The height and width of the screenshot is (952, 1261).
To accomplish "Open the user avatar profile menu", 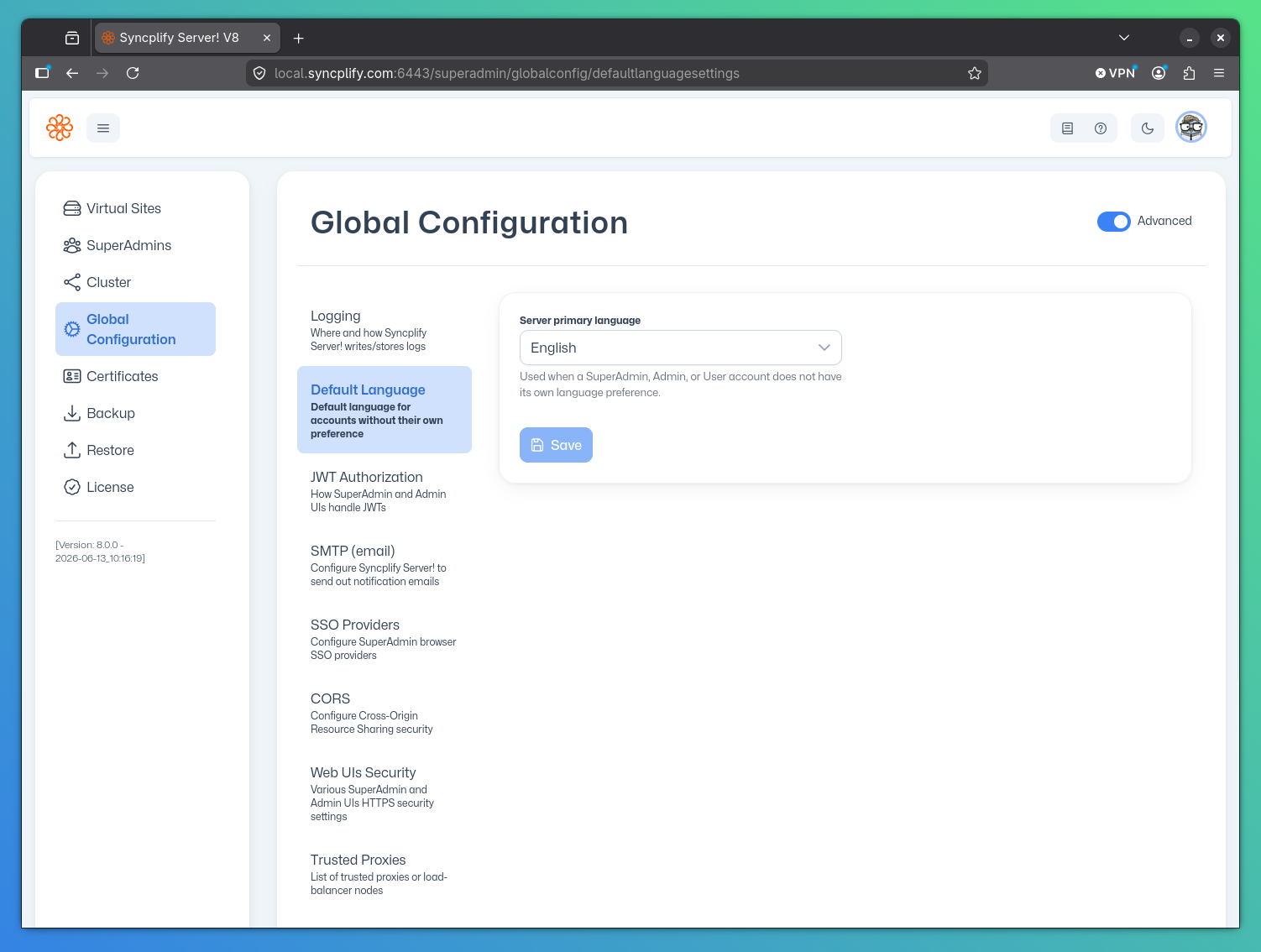I will coord(1191,128).
